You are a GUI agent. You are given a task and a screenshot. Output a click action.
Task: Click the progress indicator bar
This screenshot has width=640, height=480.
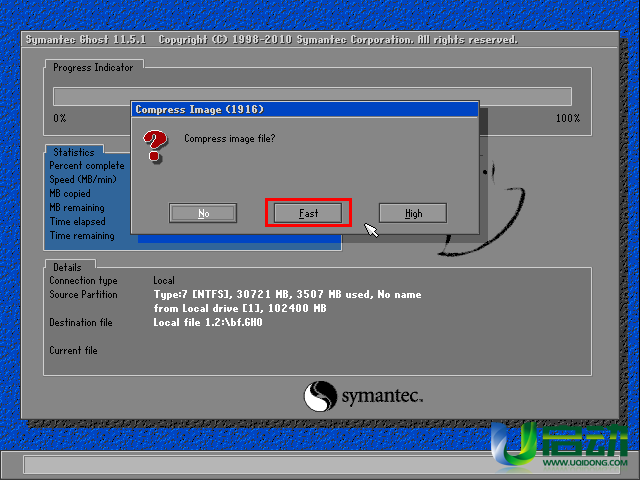point(312,96)
